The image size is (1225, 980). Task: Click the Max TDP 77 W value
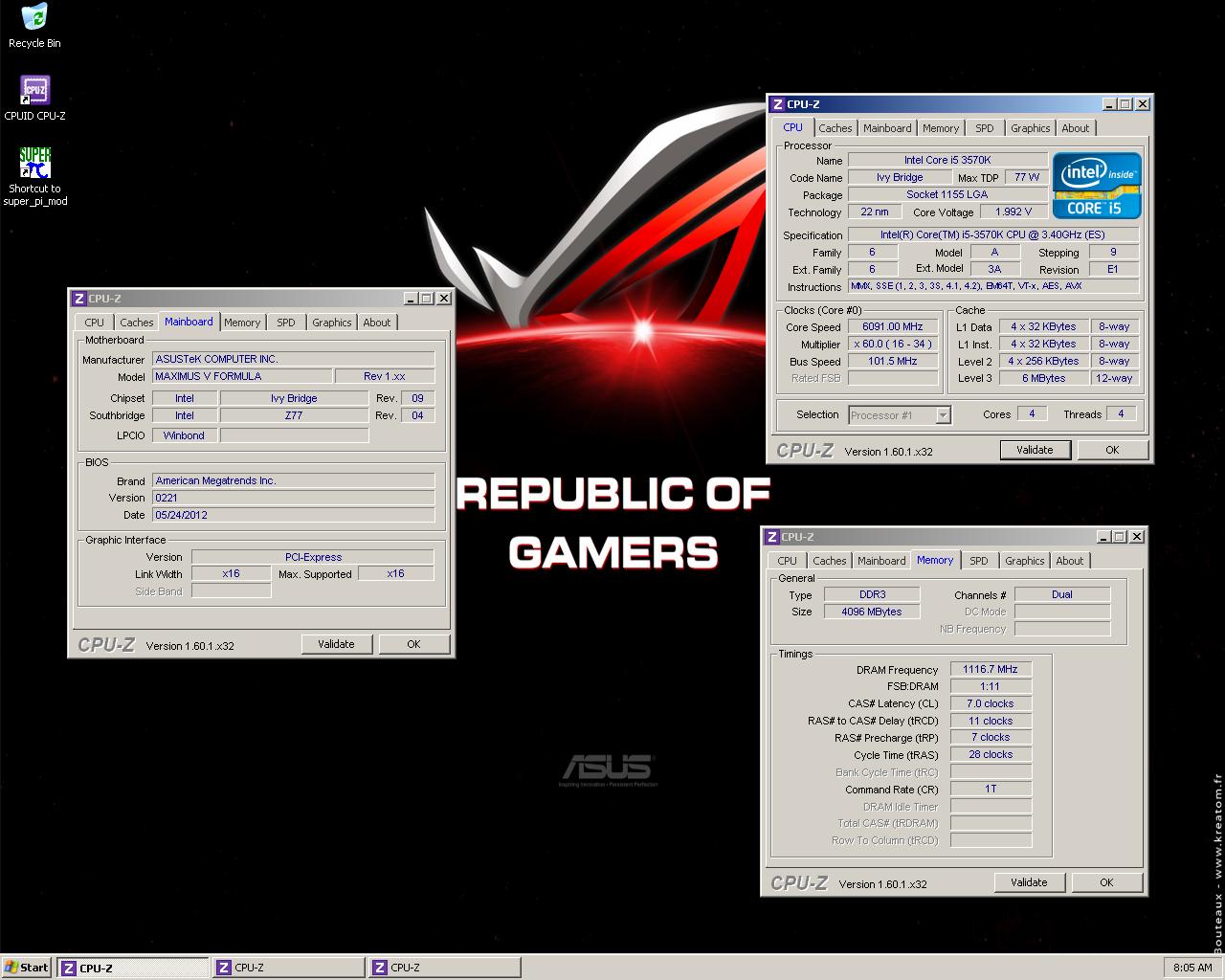pos(1026,177)
